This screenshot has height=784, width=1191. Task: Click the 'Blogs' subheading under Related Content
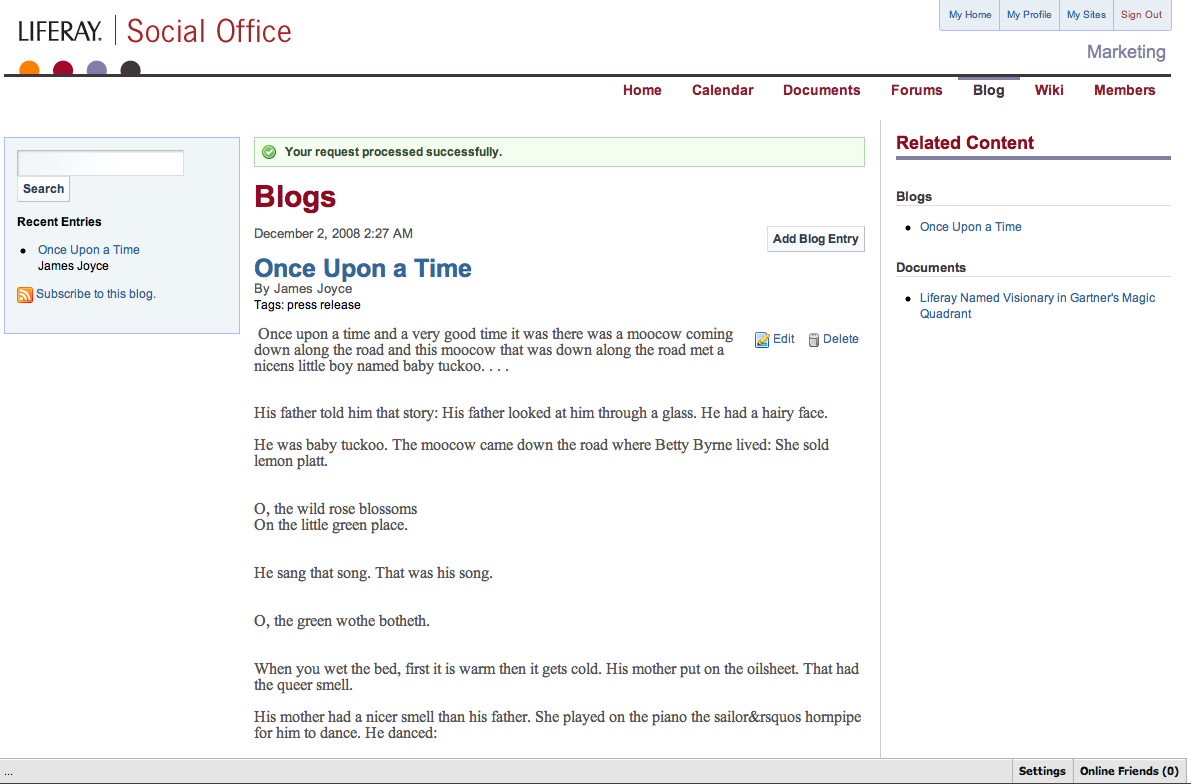pos(914,197)
